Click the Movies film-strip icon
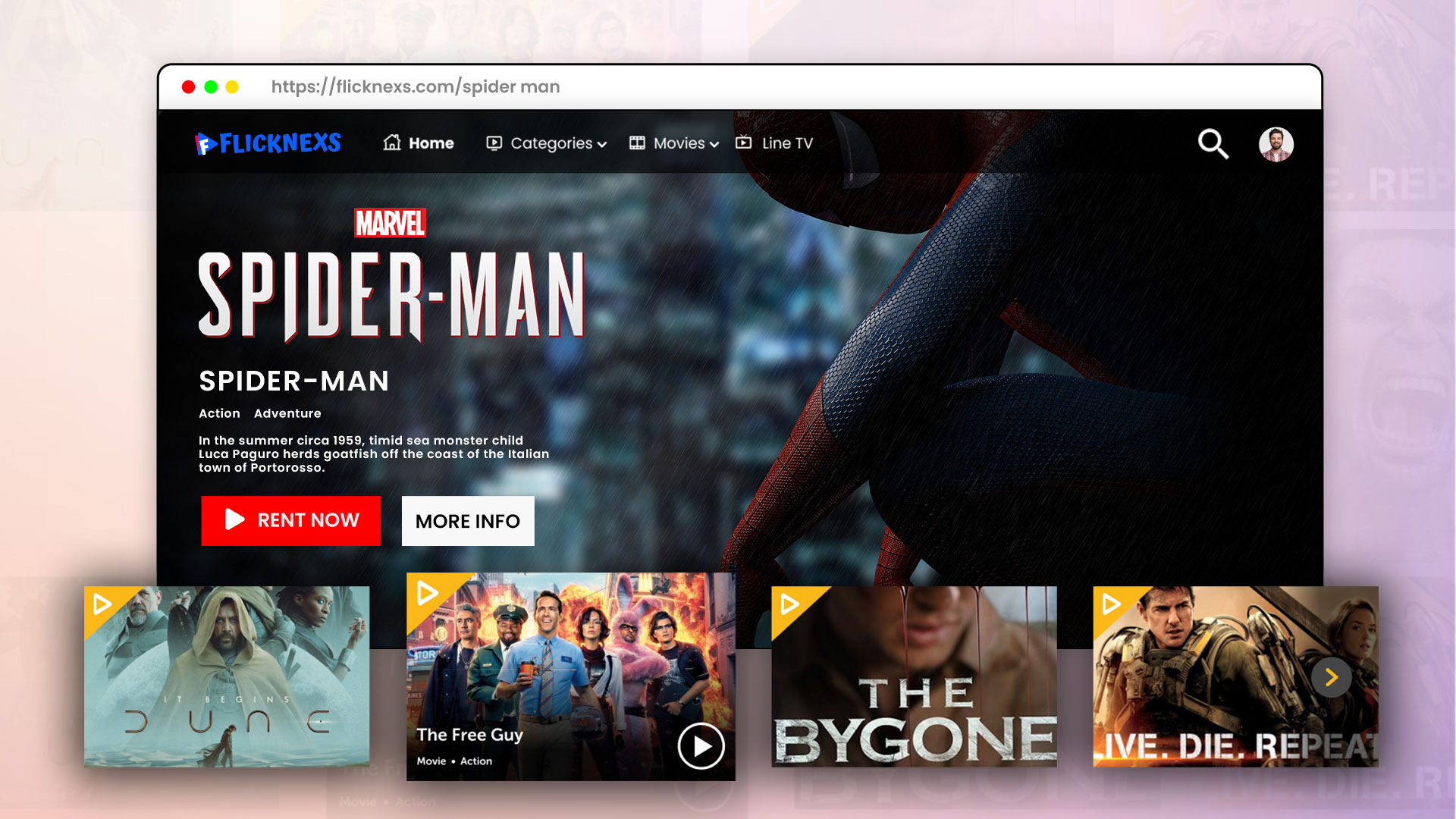Image resolution: width=1456 pixels, height=819 pixels. point(638,143)
